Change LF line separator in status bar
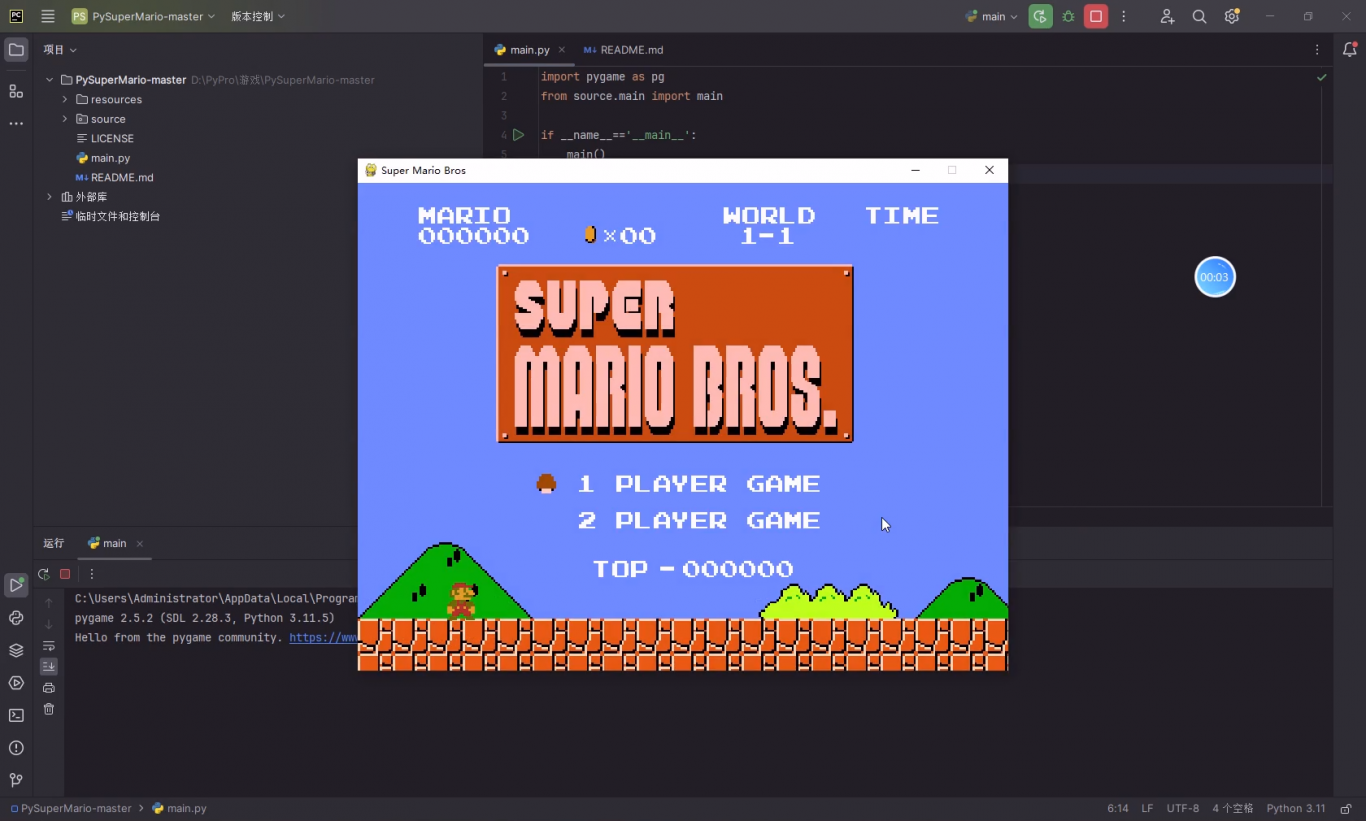The width and height of the screenshot is (1366, 821). pyautogui.click(x=1147, y=808)
